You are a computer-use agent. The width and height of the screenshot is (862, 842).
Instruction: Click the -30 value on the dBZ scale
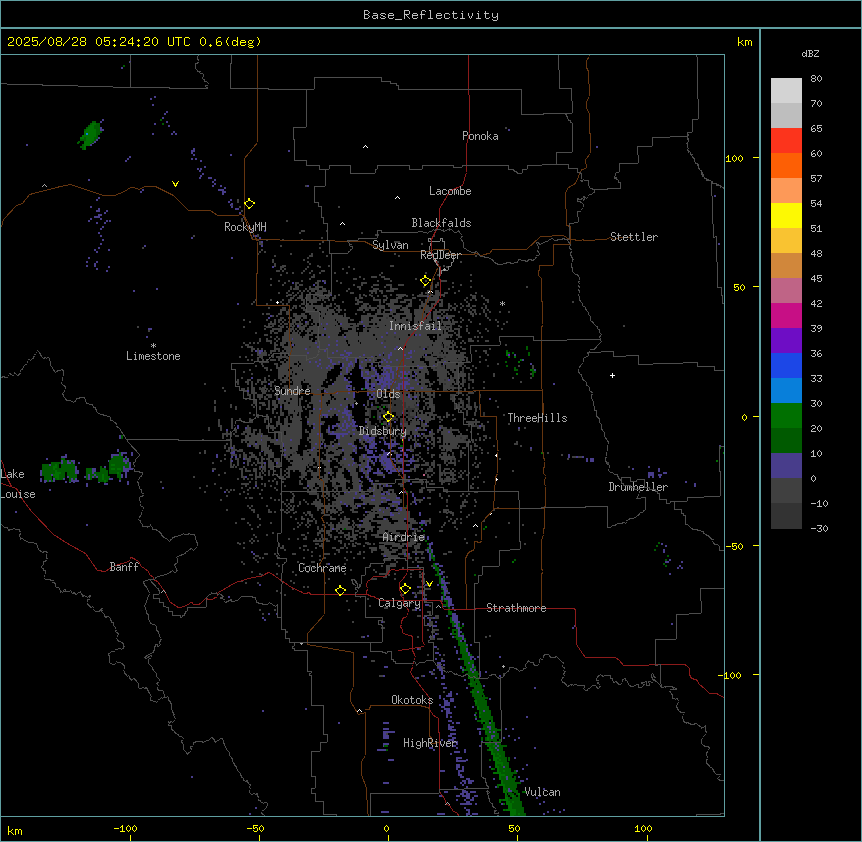819,528
